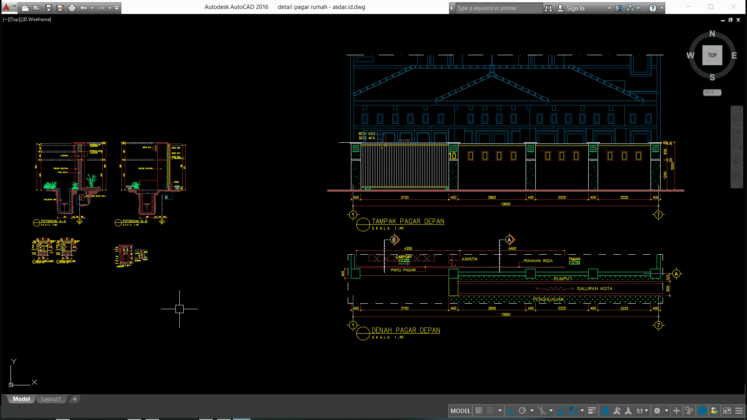This screenshot has height=420, width=747.
Task: Click the plus button to add layout
Action: point(74,399)
